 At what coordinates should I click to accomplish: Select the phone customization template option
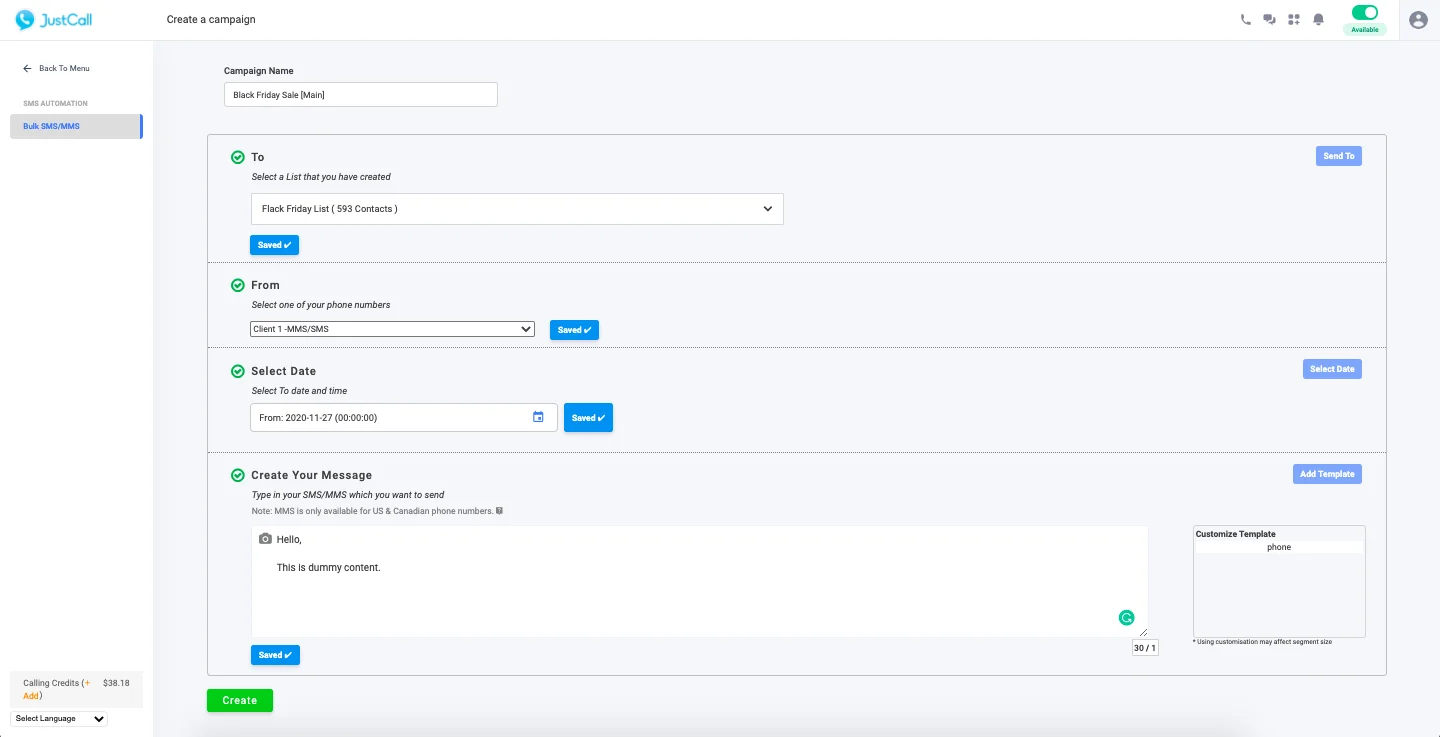[1278, 547]
